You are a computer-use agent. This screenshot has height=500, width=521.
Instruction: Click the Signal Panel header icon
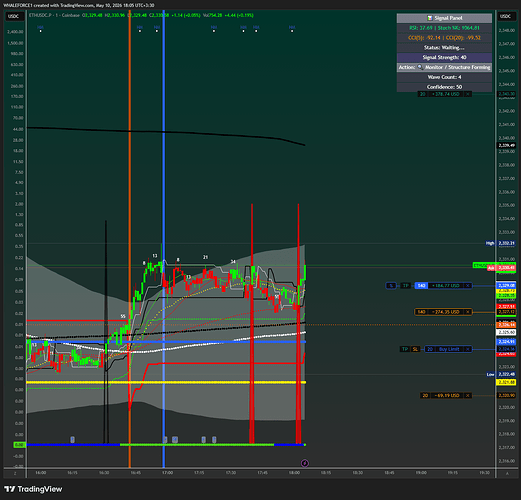pyautogui.click(x=430, y=18)
